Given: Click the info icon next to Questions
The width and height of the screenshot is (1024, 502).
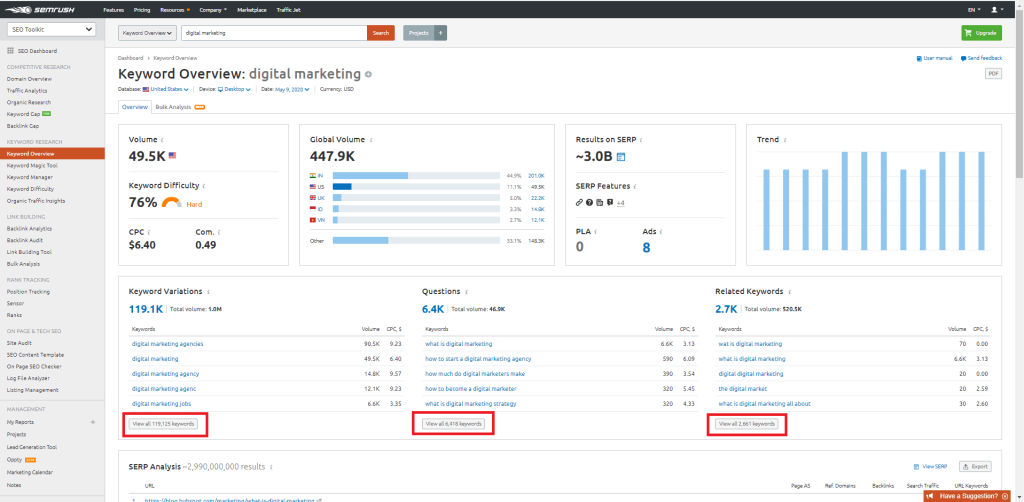Looking at the screenshot, I should coord(466,292).
